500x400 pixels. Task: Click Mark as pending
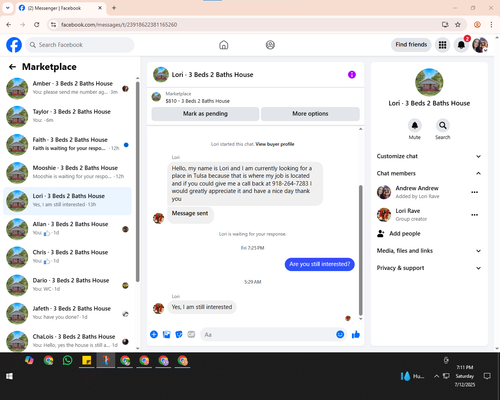tap(205, 114)
